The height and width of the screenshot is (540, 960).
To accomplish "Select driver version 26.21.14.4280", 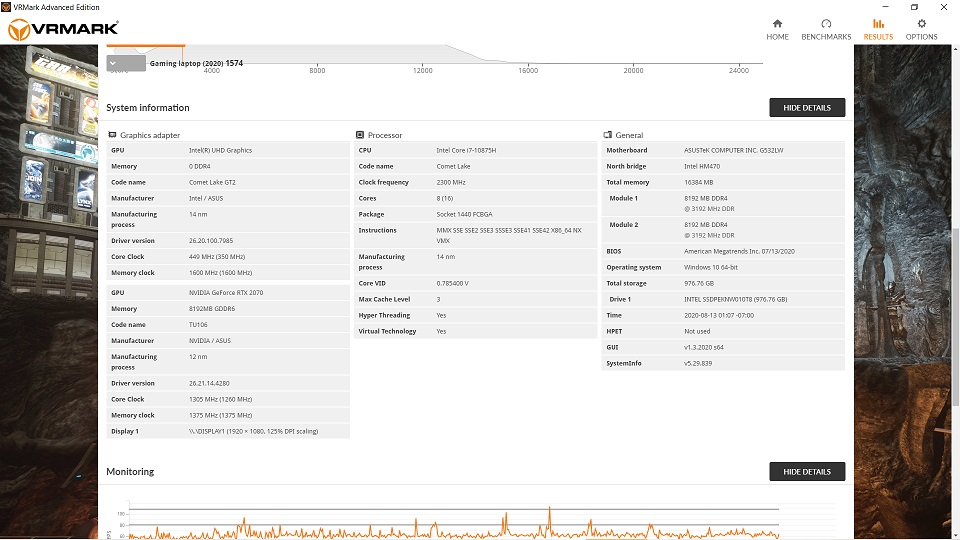I will click(x=209, y=383).
